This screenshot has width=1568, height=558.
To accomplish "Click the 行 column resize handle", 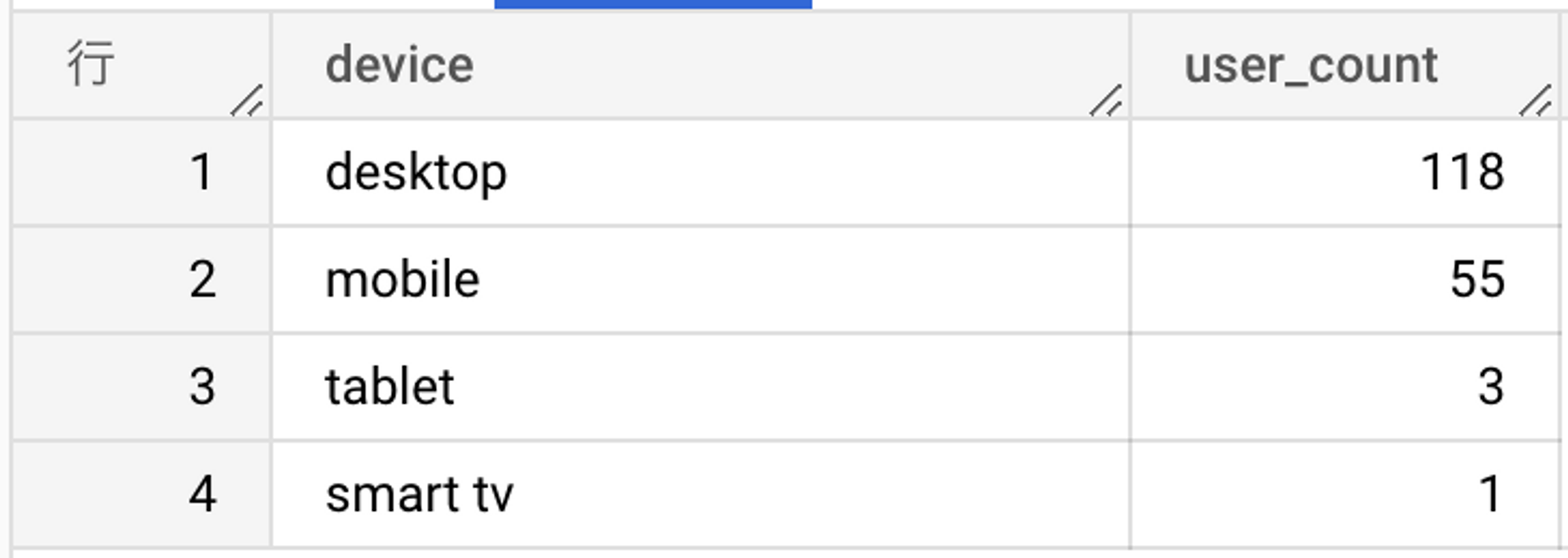I will pyautogui.click(x=247, y=100).
